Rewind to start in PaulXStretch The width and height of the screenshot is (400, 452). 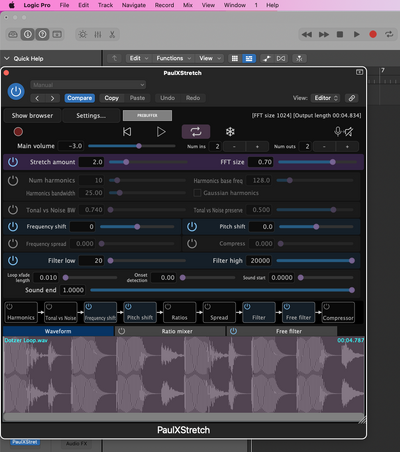127,132
